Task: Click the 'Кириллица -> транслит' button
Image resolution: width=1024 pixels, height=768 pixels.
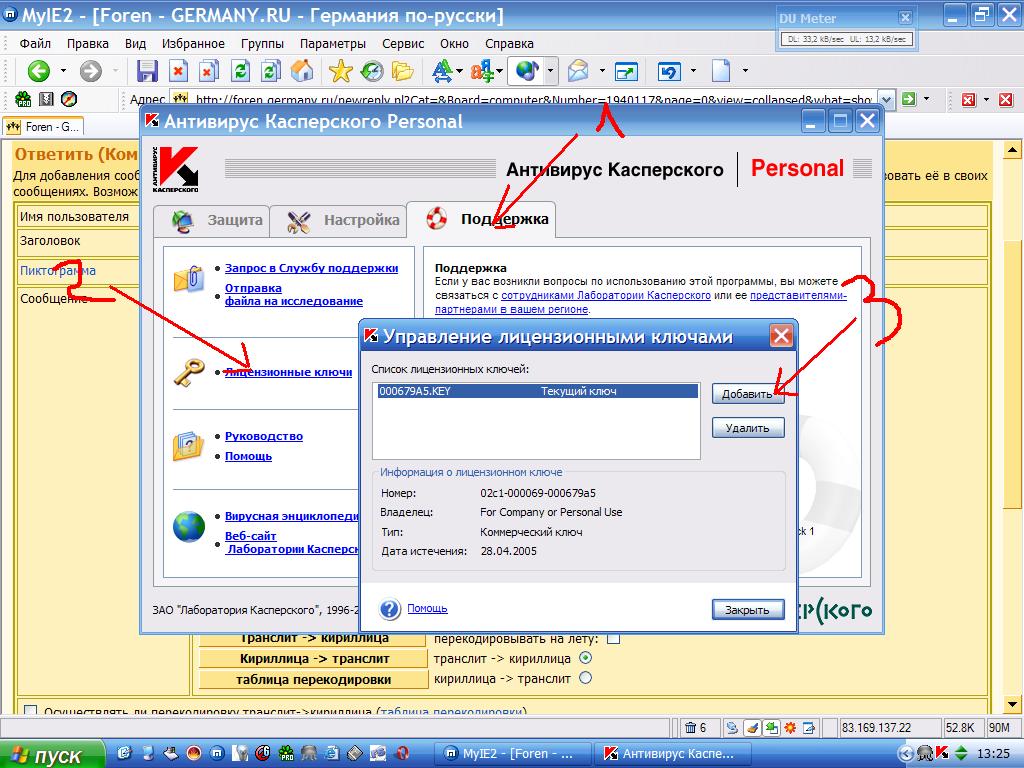Action: click(x=314, y=658)
